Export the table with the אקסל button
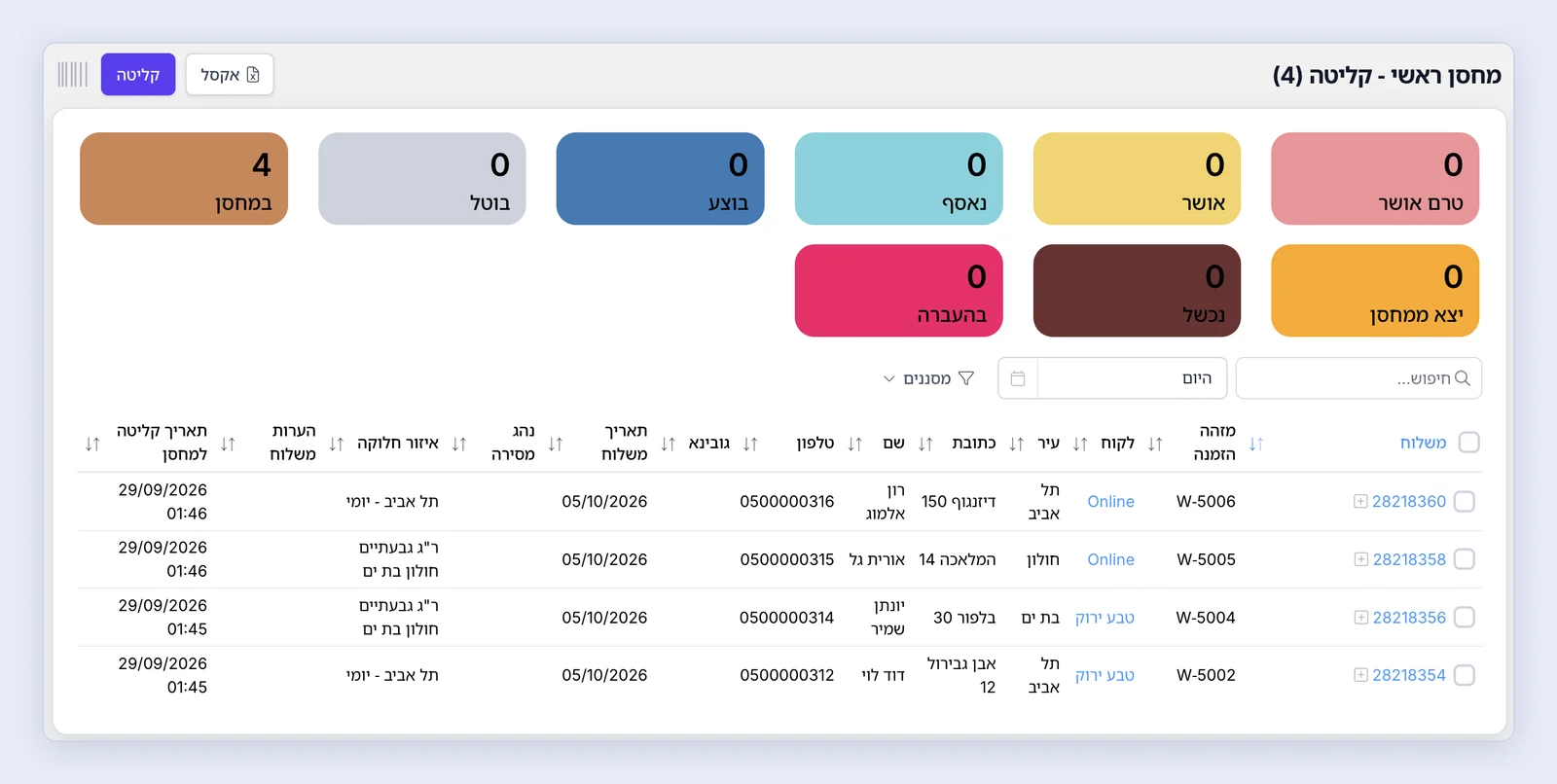This screenshot has width=1557, height=784. click(x=230, y=75)
